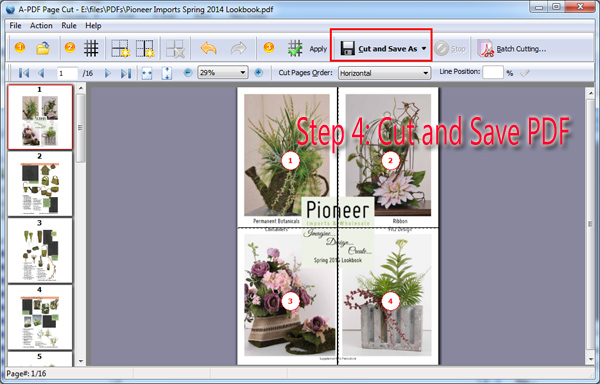
Task: Click cut region marker 4 on the page
Action: [x=390, y=301]
